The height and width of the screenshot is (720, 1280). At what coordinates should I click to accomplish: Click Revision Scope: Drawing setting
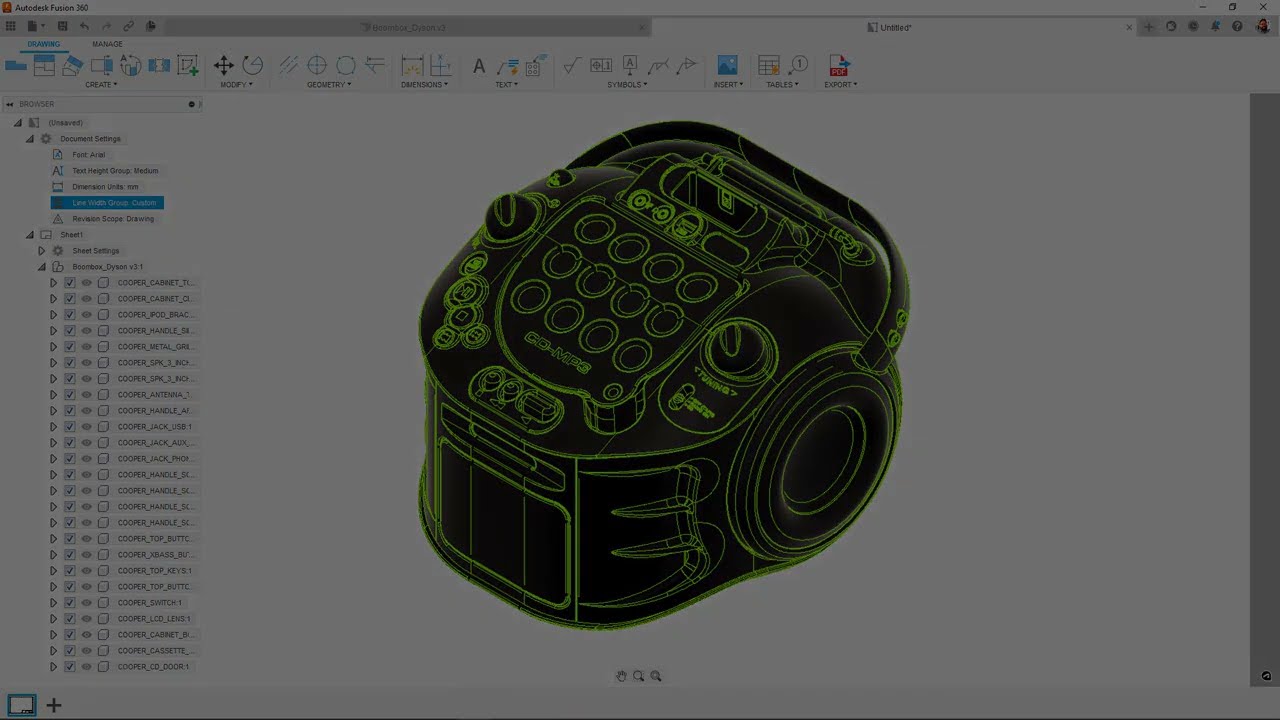point(113,219)
